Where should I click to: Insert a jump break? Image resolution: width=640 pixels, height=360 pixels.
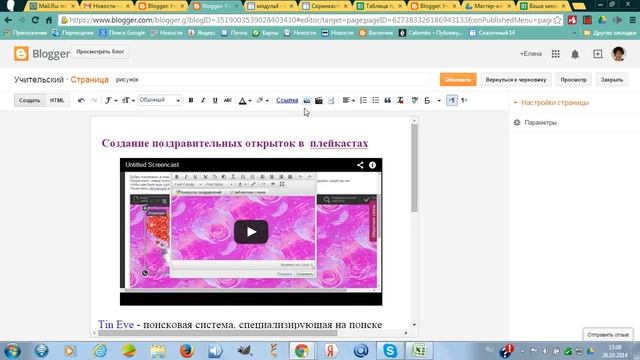tap(331, 100)
